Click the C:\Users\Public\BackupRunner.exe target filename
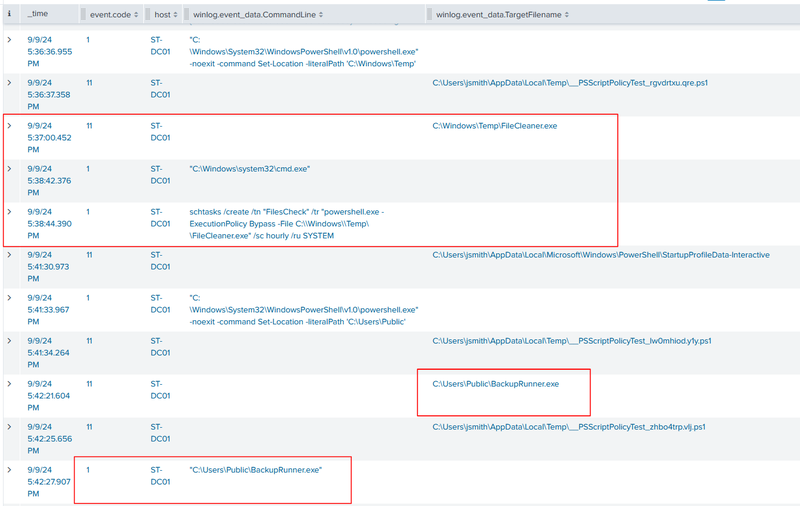The image size is (800, 506). (495, 384)
